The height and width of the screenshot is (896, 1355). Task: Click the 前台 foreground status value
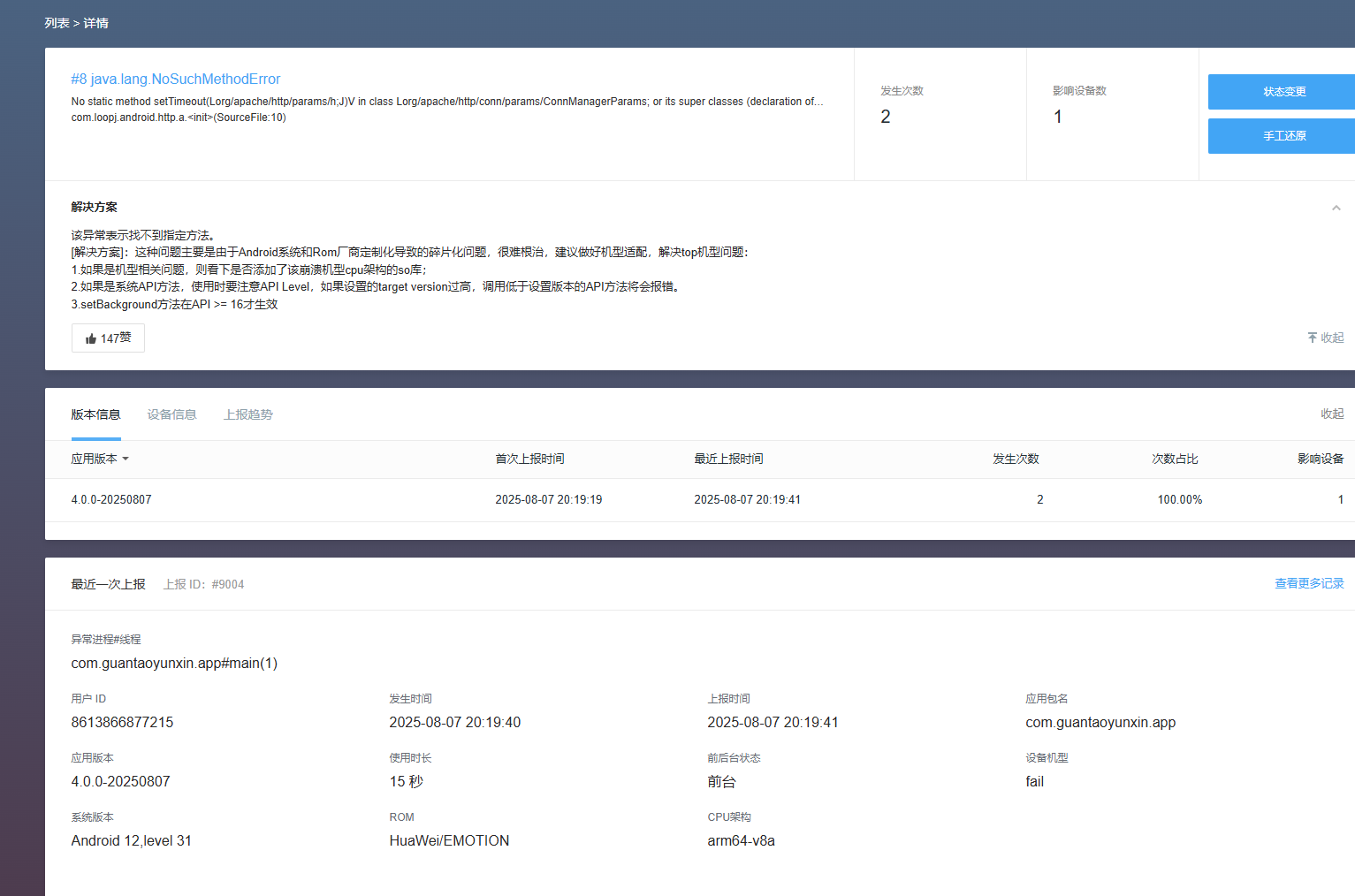pos(721,782)
